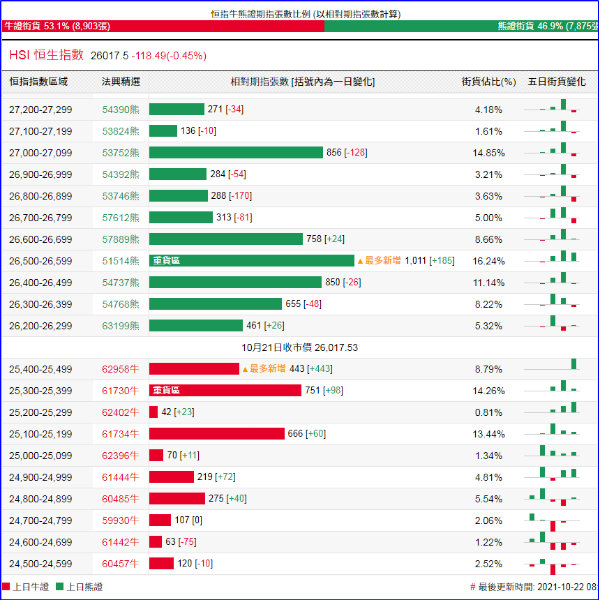Click the -118.49(-0.45%) change value
Image resolution: width=599 pixels, height=600 pixels.
pos(169,56)
